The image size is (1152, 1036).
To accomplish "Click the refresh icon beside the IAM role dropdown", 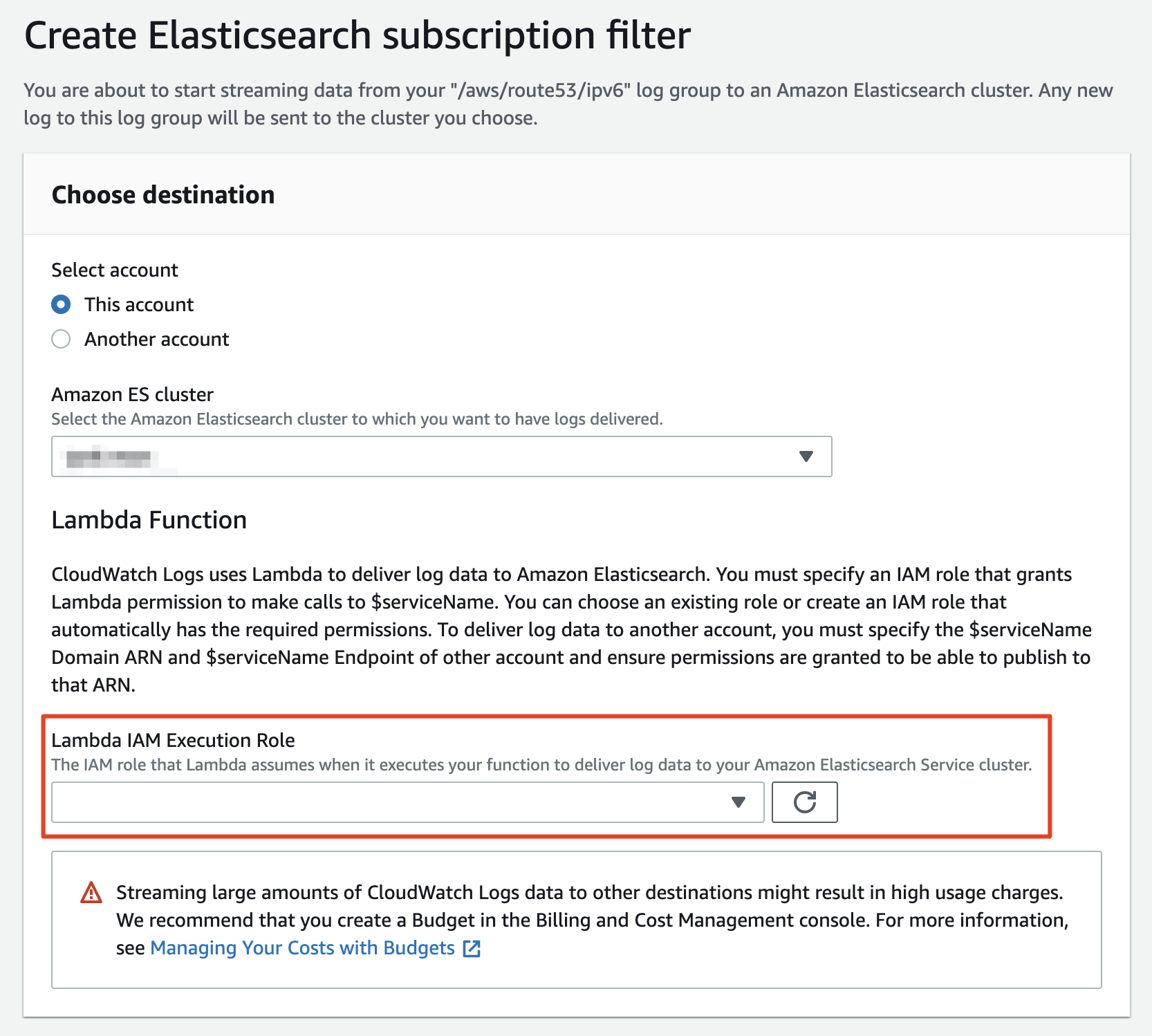I will coord(804,802).
